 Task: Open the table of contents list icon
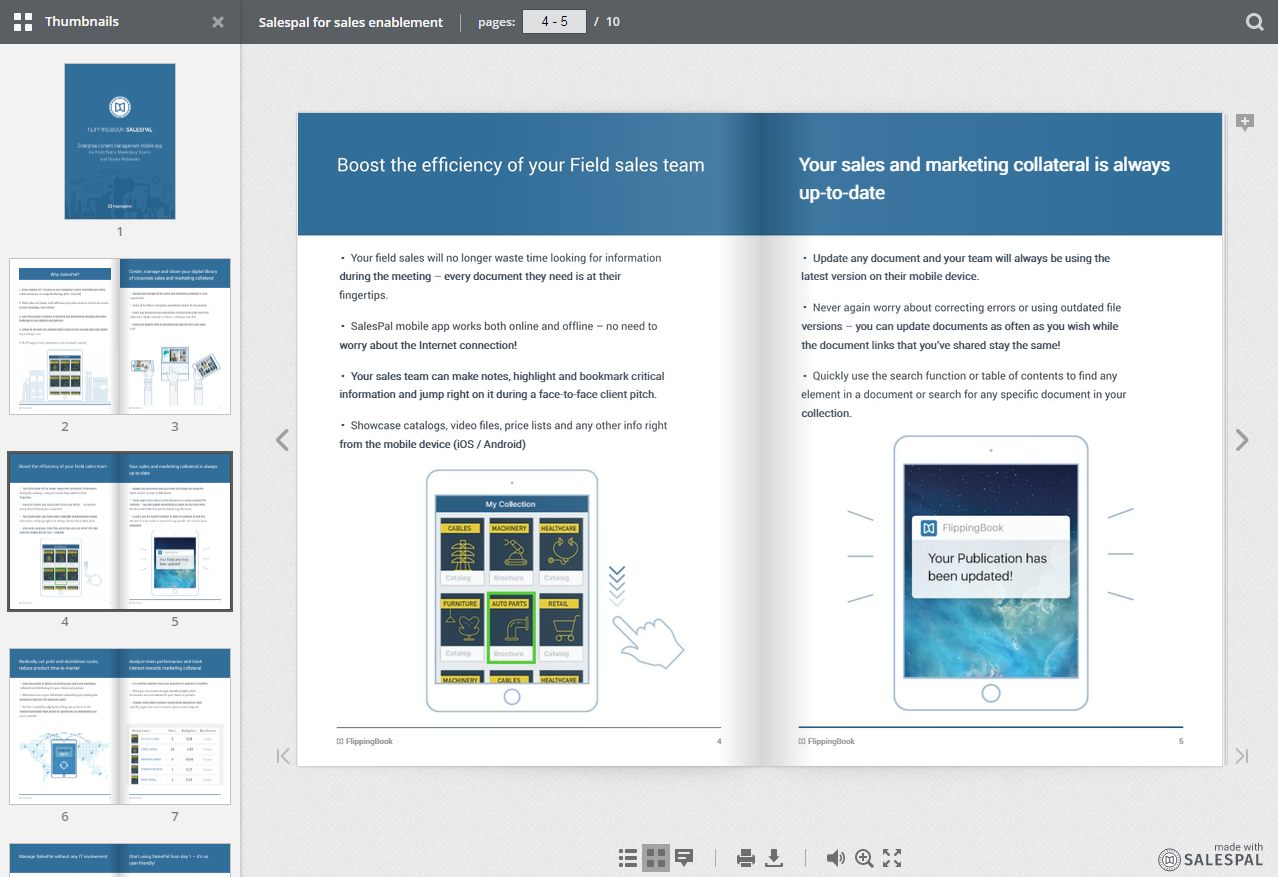click(x=628, y=858)
